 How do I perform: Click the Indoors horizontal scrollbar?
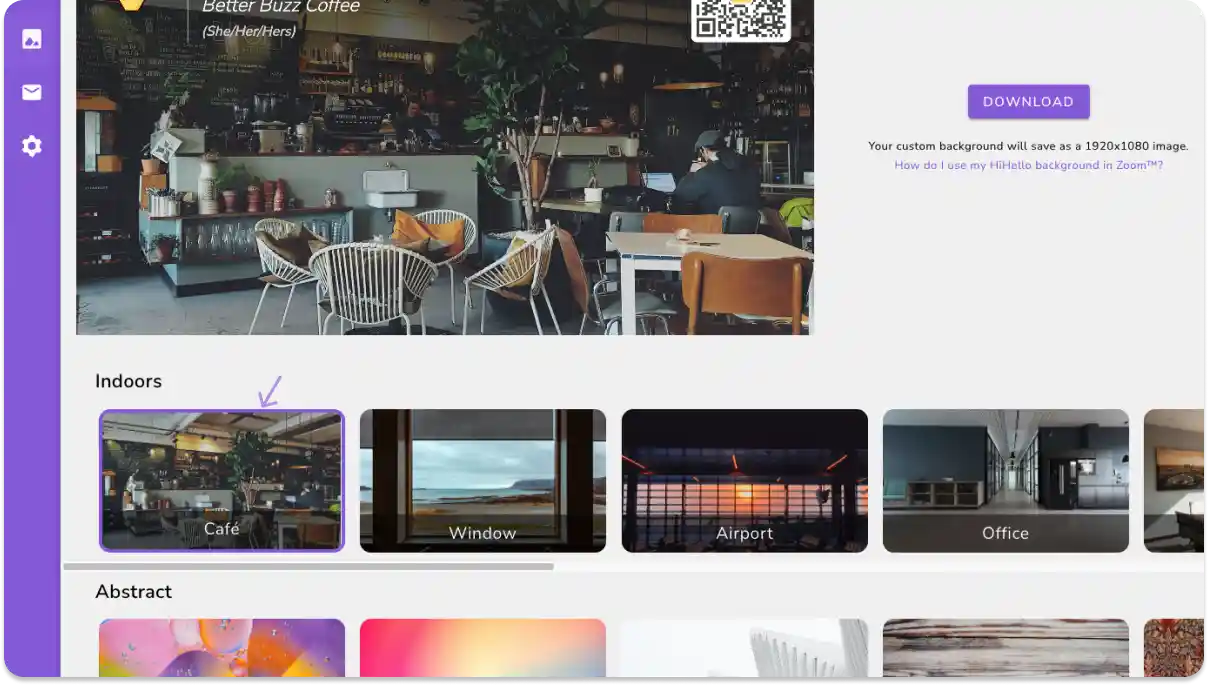tap(309, 566)
